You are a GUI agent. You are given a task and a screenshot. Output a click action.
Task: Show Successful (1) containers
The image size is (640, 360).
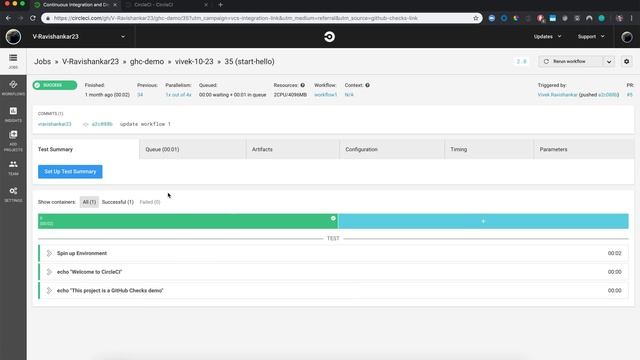[x=118, y=202]
